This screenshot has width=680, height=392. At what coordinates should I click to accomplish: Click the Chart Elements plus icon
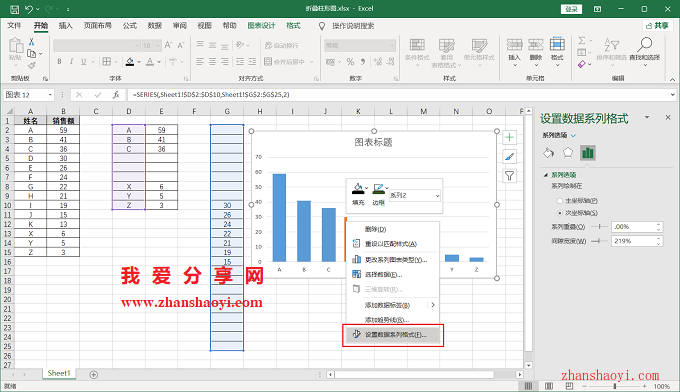tap(510, 137)
